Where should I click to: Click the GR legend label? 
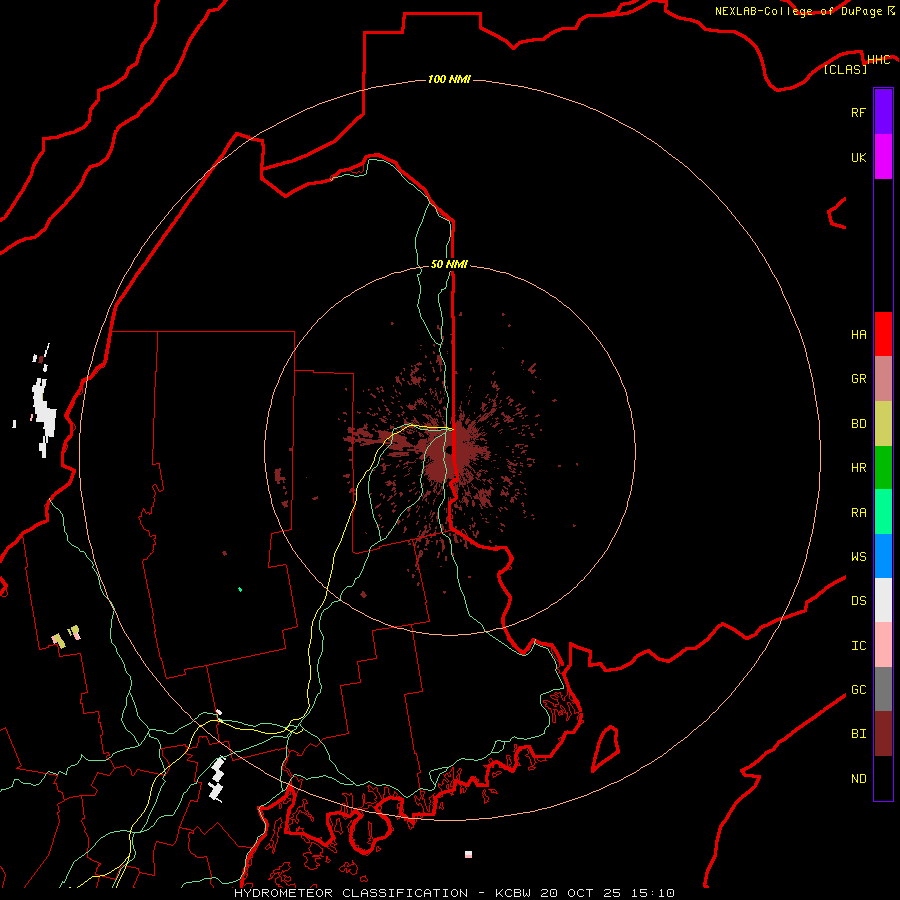point(858,379)
